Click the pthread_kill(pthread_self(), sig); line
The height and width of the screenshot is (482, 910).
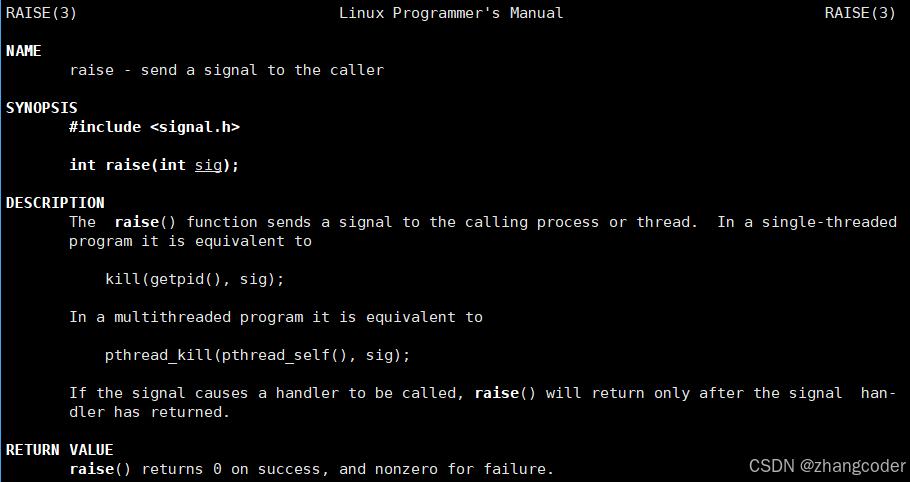(x=257, y=356)
